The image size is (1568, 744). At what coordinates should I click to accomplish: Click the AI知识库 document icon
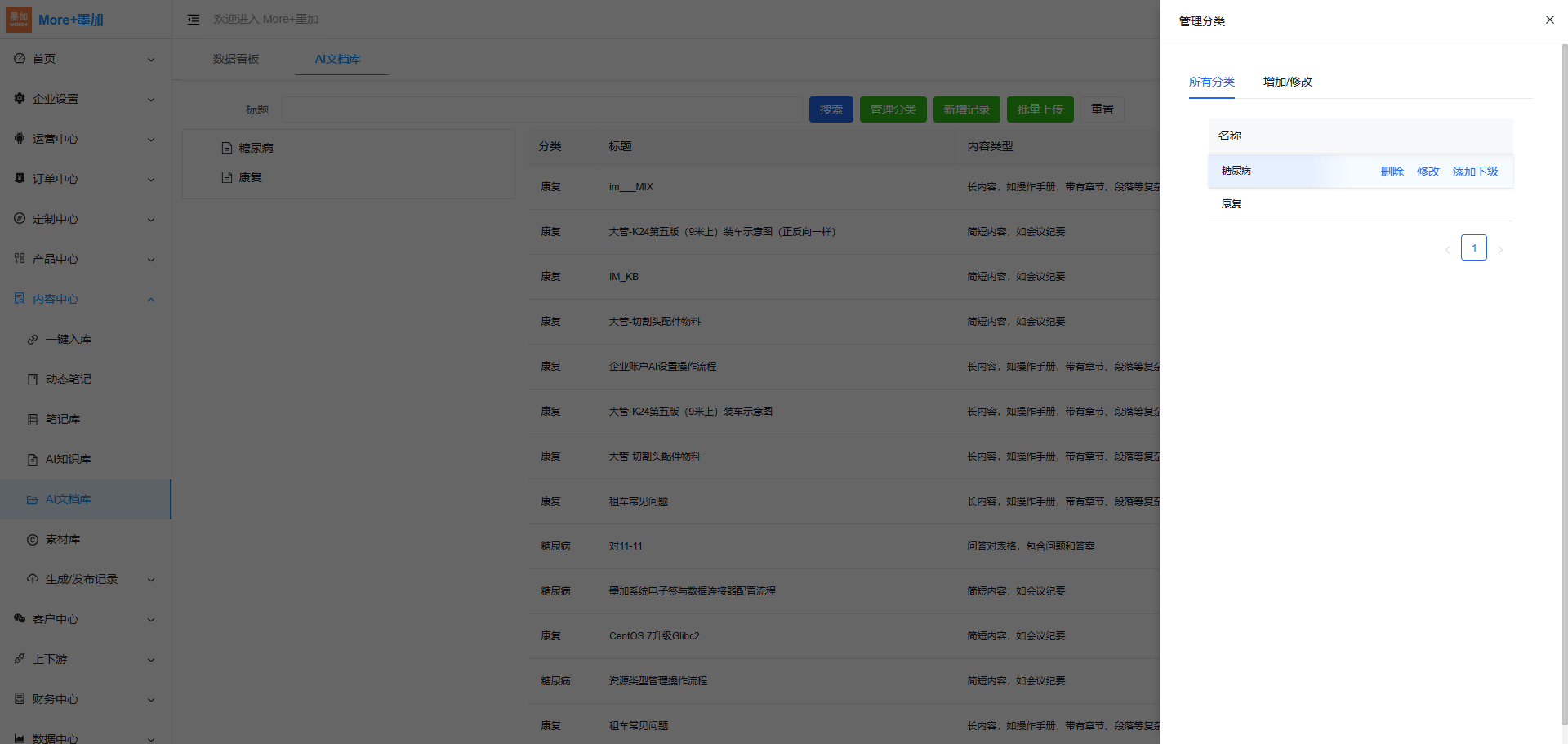[x=33, y=460]
